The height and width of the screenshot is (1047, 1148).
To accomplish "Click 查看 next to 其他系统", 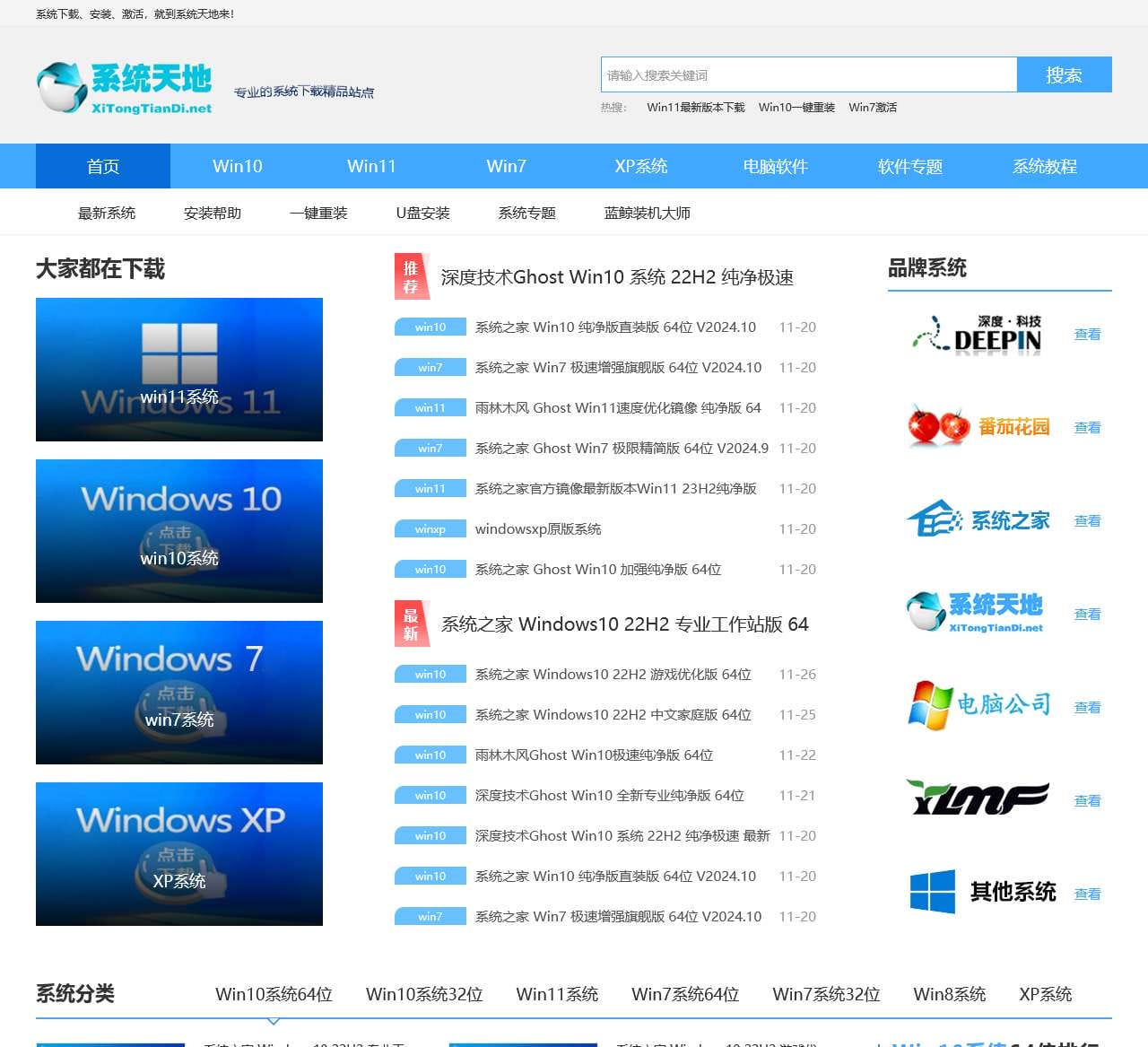I will pyautogui.click(x=1088, y=894).
